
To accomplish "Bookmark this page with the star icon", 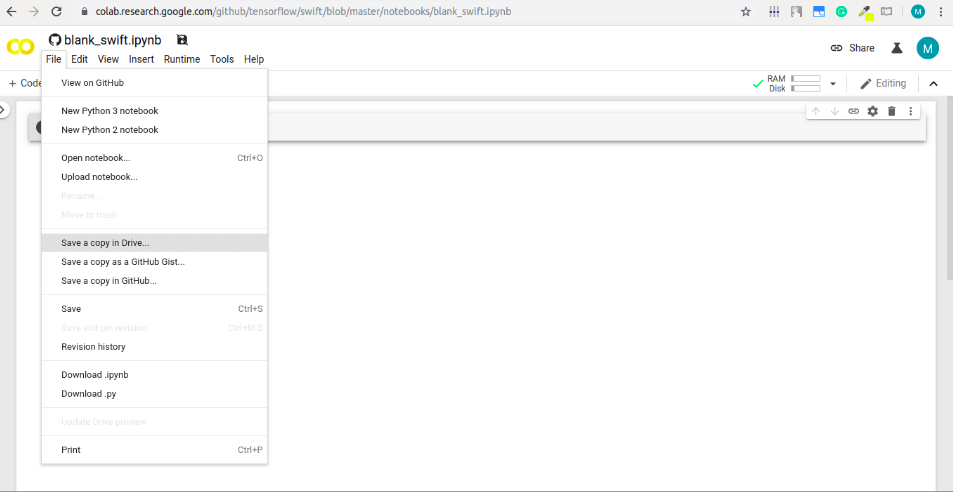I will click(745, 12).
